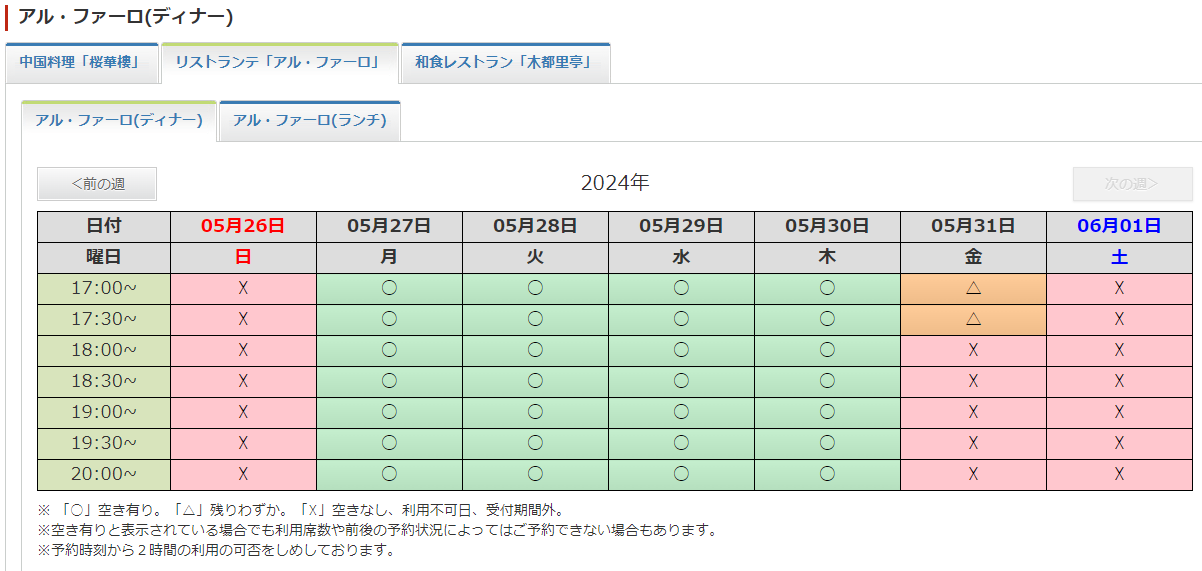This screenshot has height=571, width=1202.
Task: Click the 次の週> button
Action: pyautogui.click(x=1132, y=184)
